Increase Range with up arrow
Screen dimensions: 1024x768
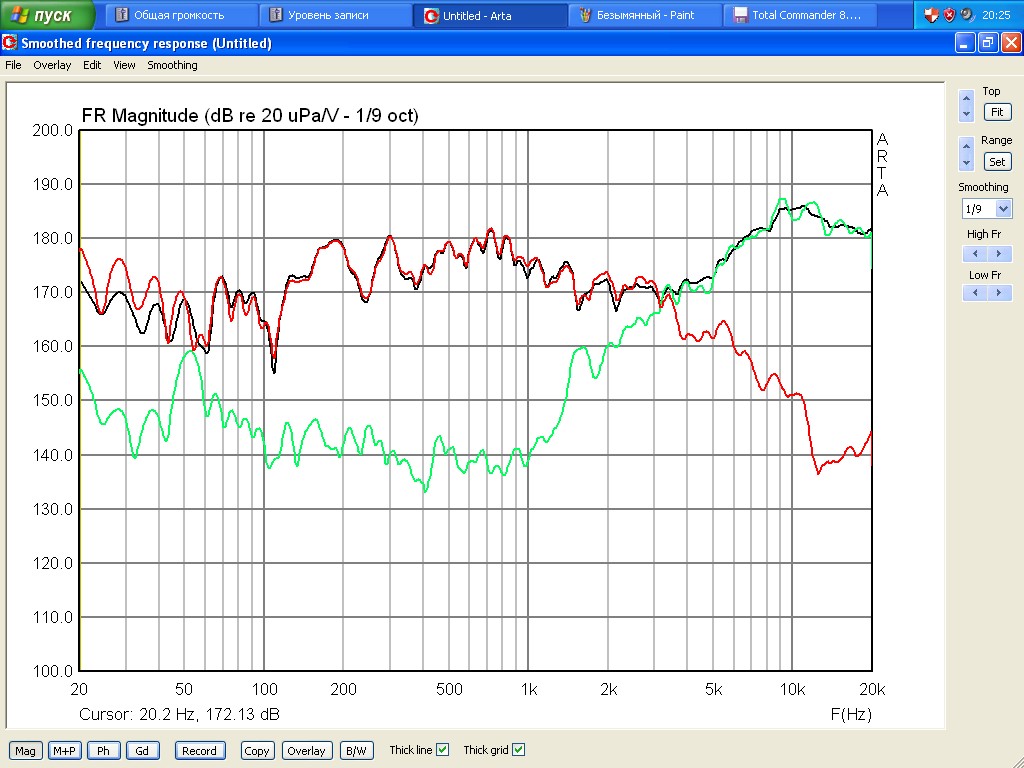[967, 146]
